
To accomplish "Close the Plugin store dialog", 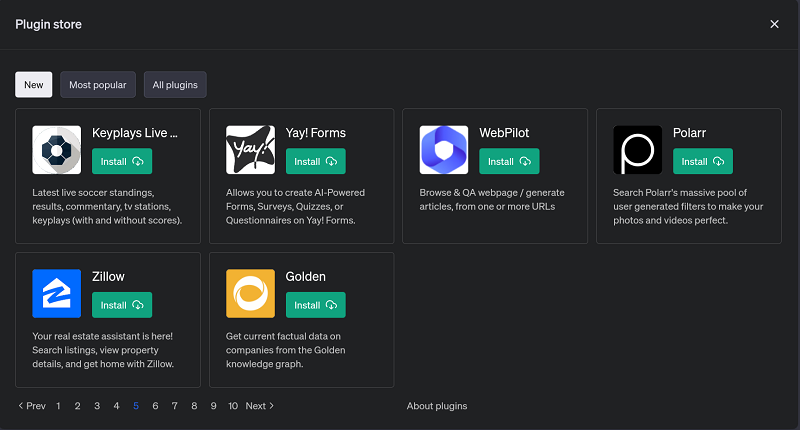I will pos(774,24).
